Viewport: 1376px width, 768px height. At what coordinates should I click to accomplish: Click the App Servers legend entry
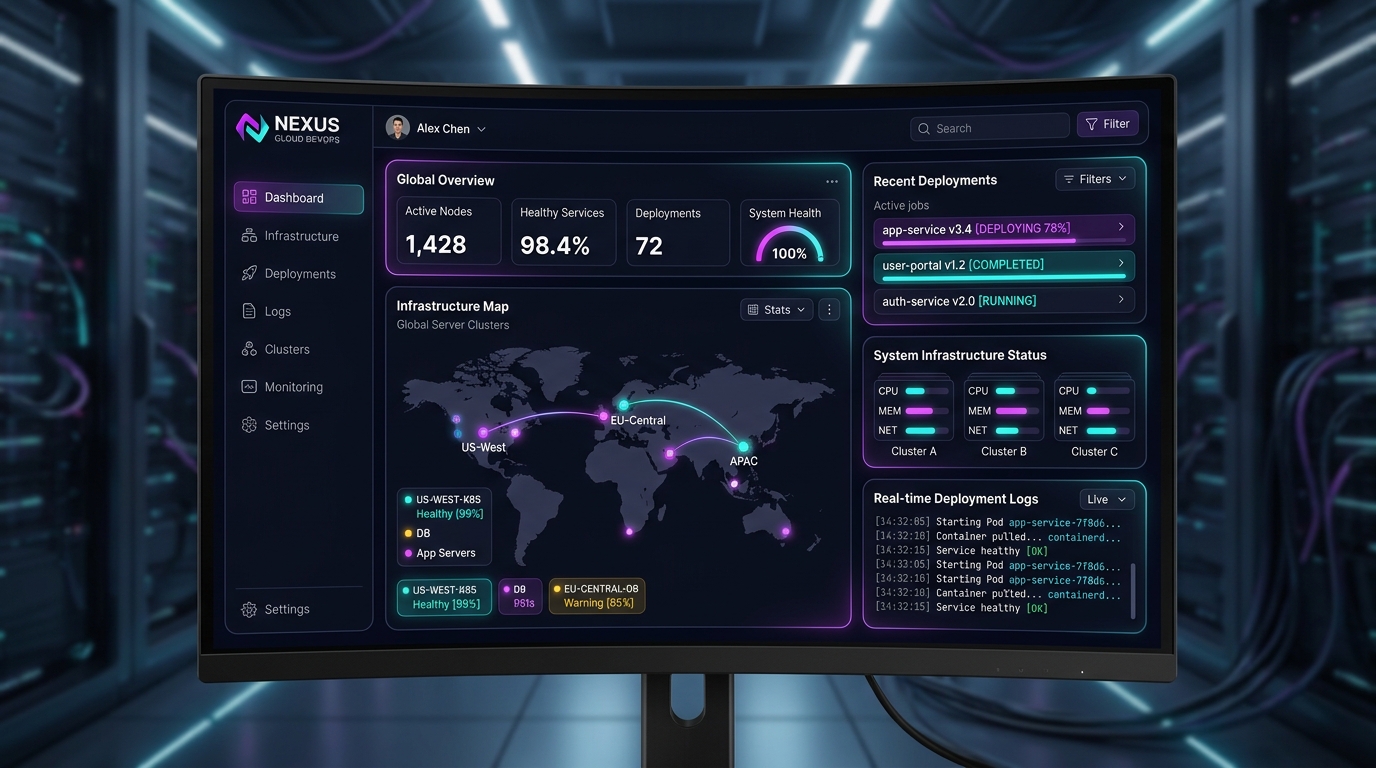440,553
